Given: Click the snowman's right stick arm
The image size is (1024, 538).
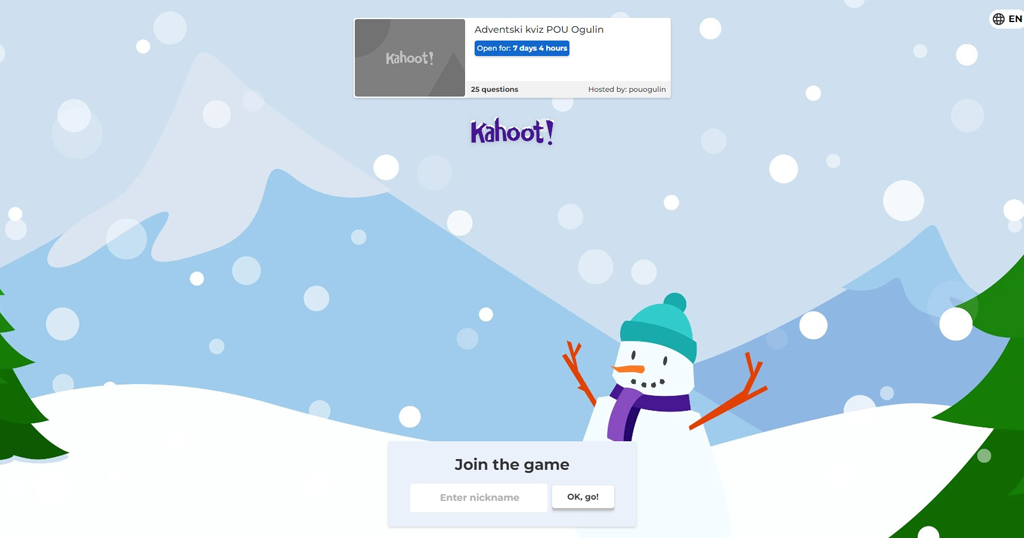Looking at the screenshot, I should click(729, 391).
